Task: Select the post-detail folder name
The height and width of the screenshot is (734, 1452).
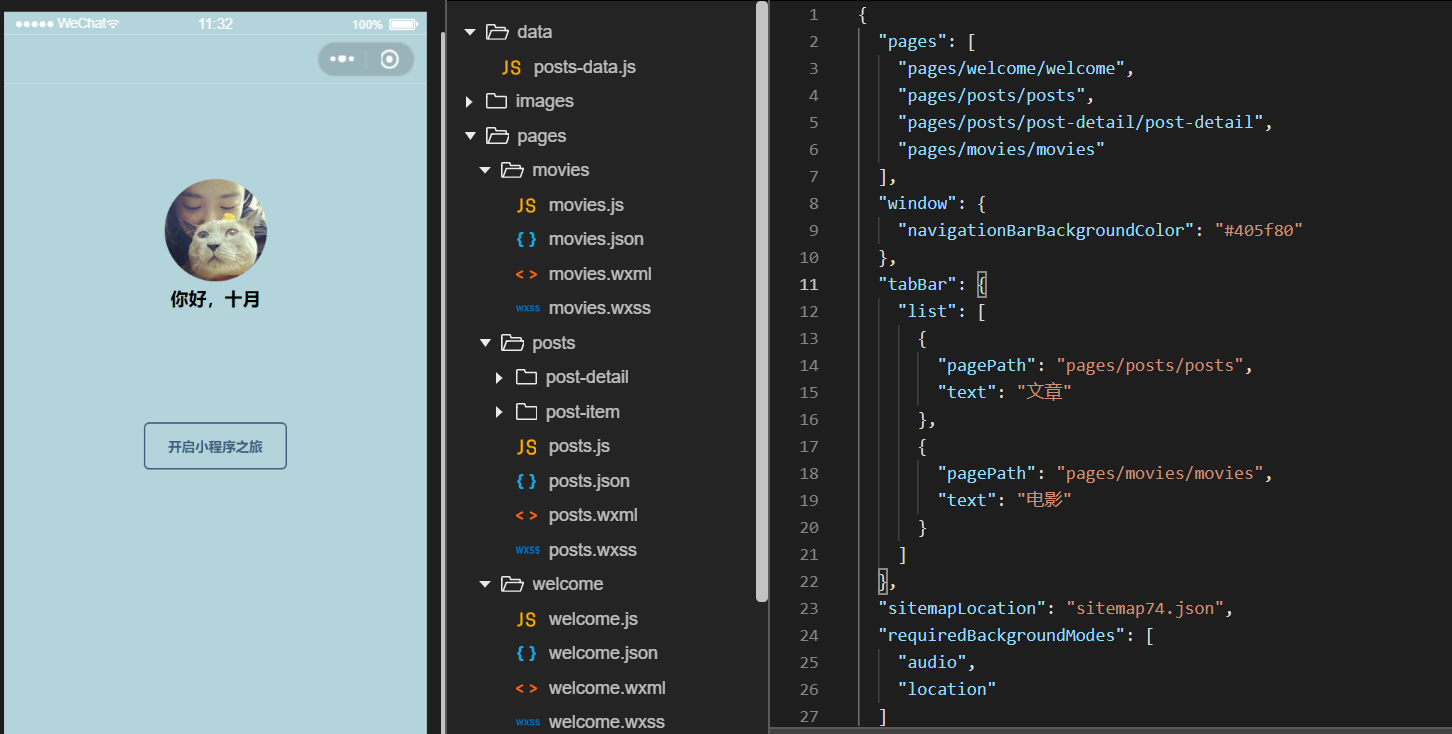Action: pyautogui.click(x=587, y=377)
